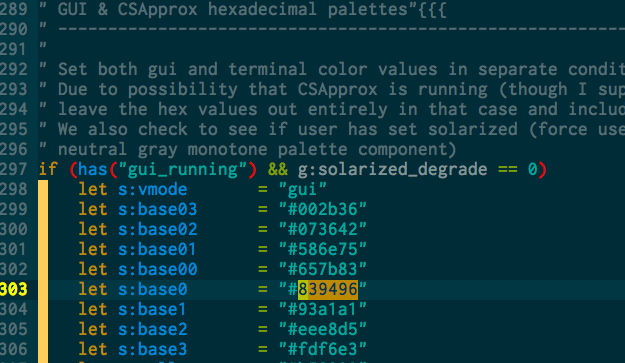Click the highlighted hex value 839496
Screen dimensions: 625x363
[x=328, y=289]
